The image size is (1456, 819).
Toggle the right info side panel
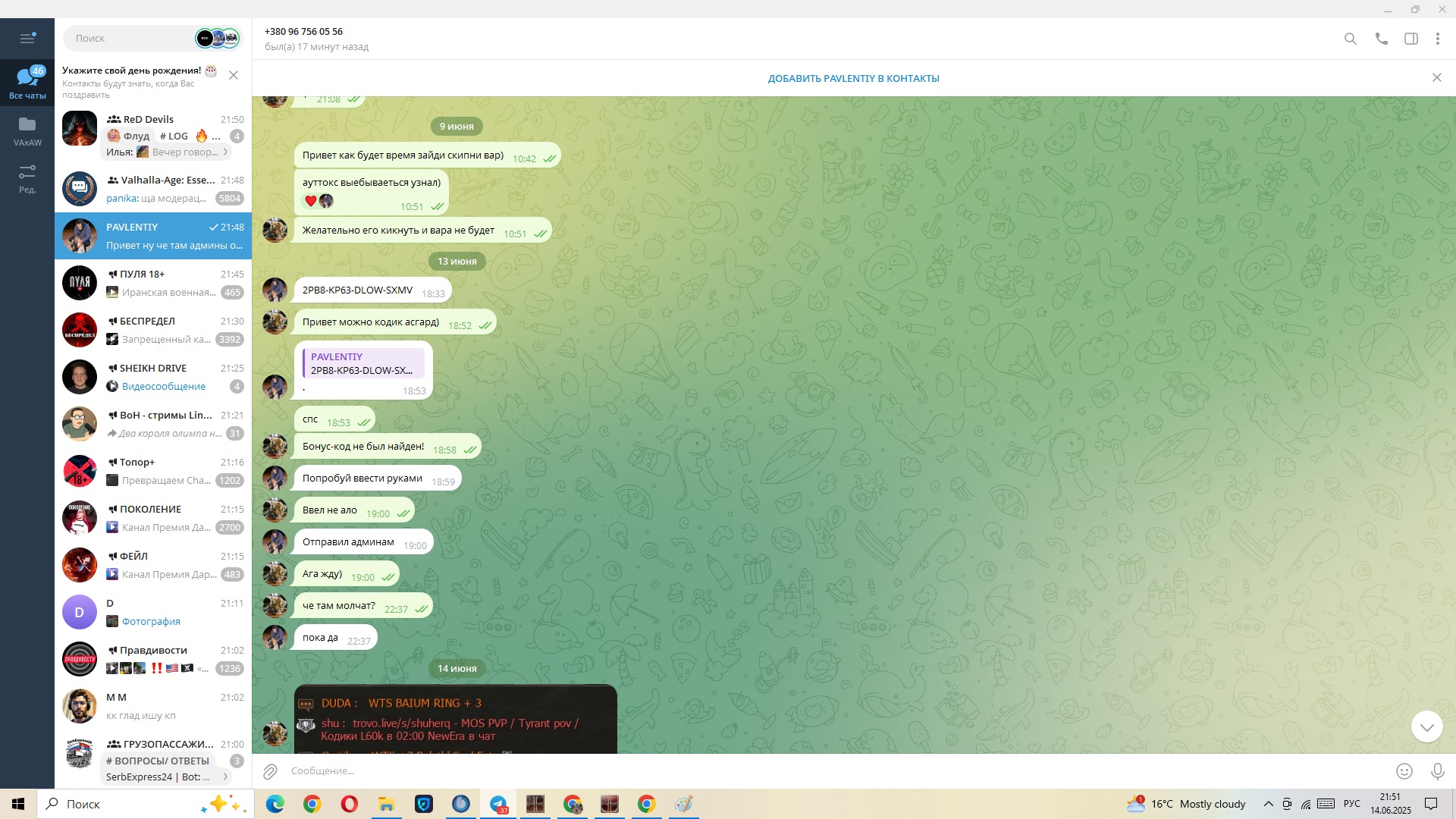(1410, 39)
